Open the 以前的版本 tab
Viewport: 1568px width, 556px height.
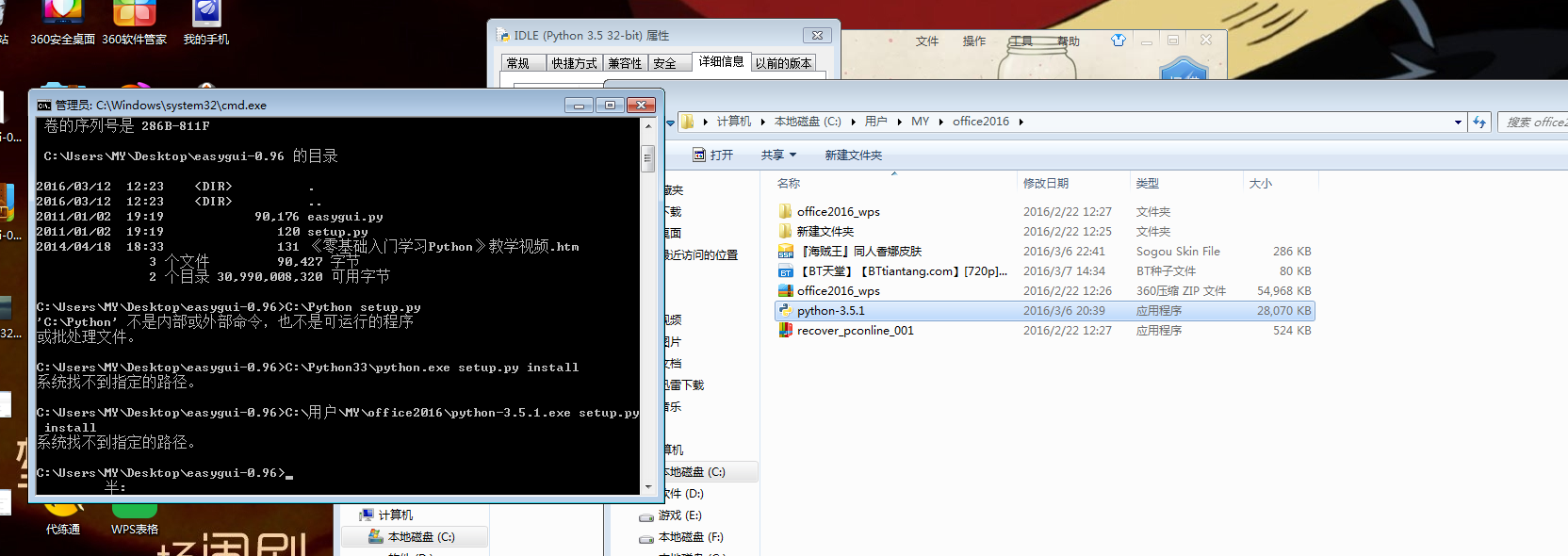click(x=782, y=63)
